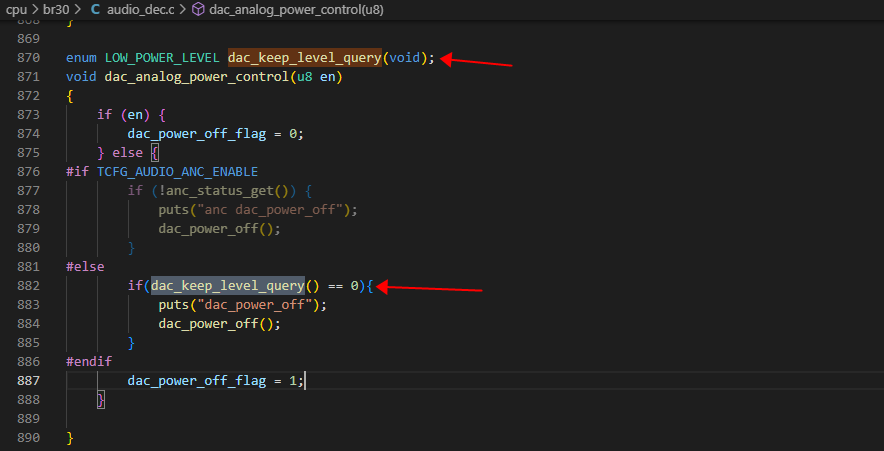Click line number 870 in gutter
Viewport: 884px width, 451px height.
click(29, 58)
